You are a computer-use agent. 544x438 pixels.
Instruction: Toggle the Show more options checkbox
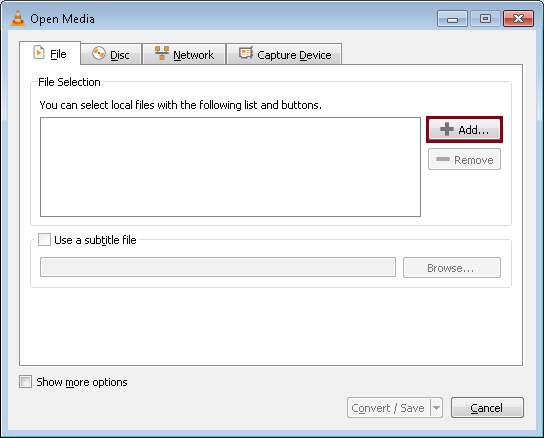click(25, 381)
